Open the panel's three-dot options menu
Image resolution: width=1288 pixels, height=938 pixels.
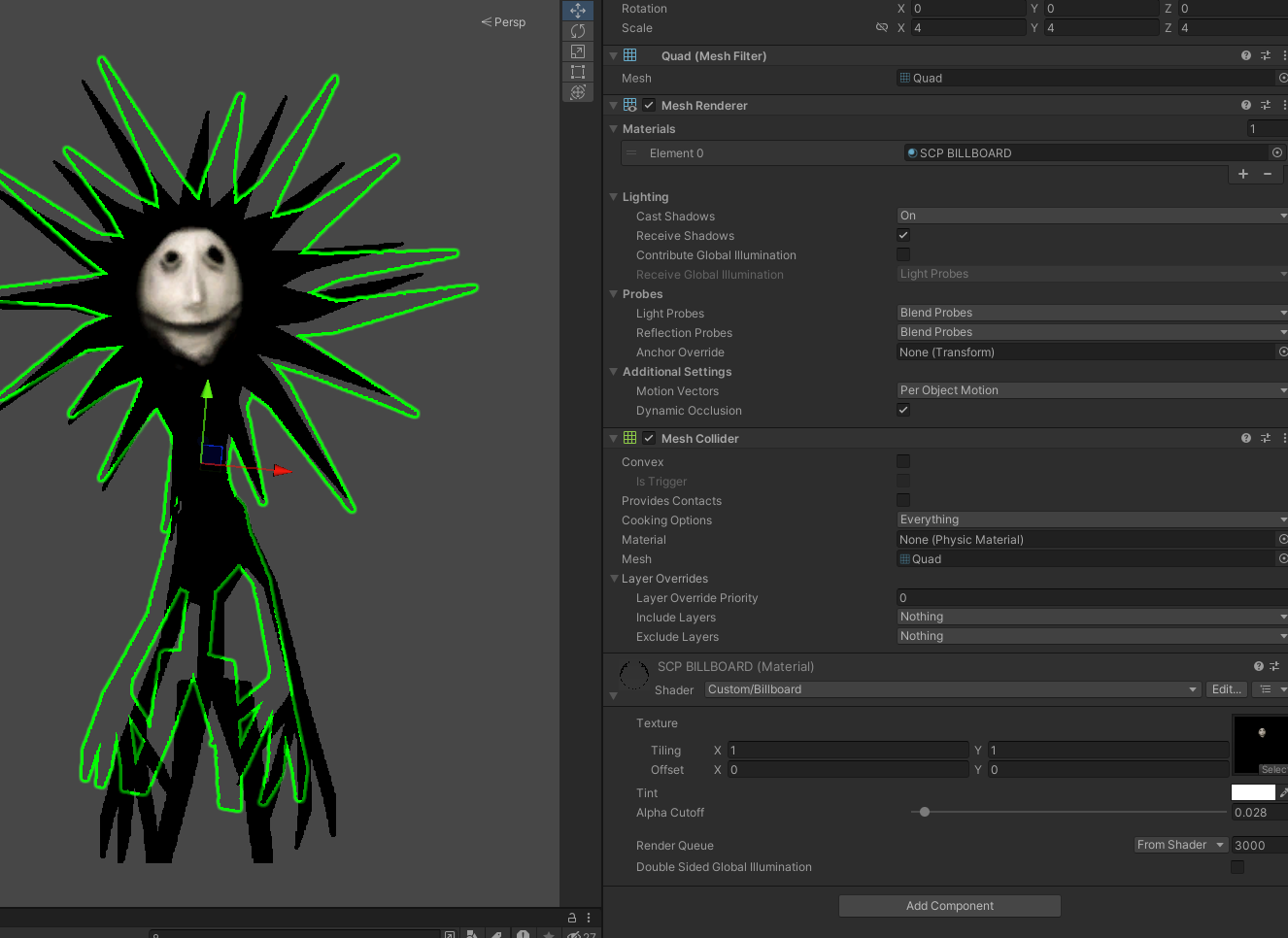(589, 918)
